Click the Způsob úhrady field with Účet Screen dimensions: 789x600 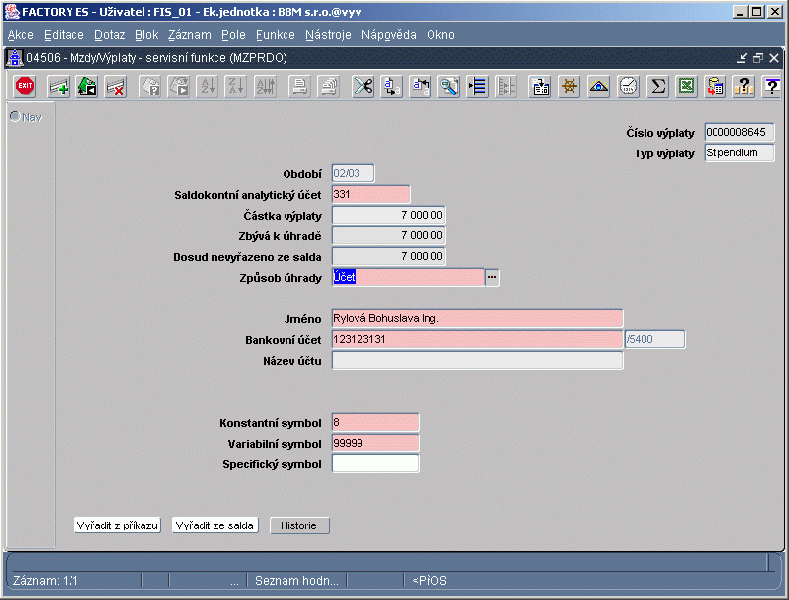408,277
